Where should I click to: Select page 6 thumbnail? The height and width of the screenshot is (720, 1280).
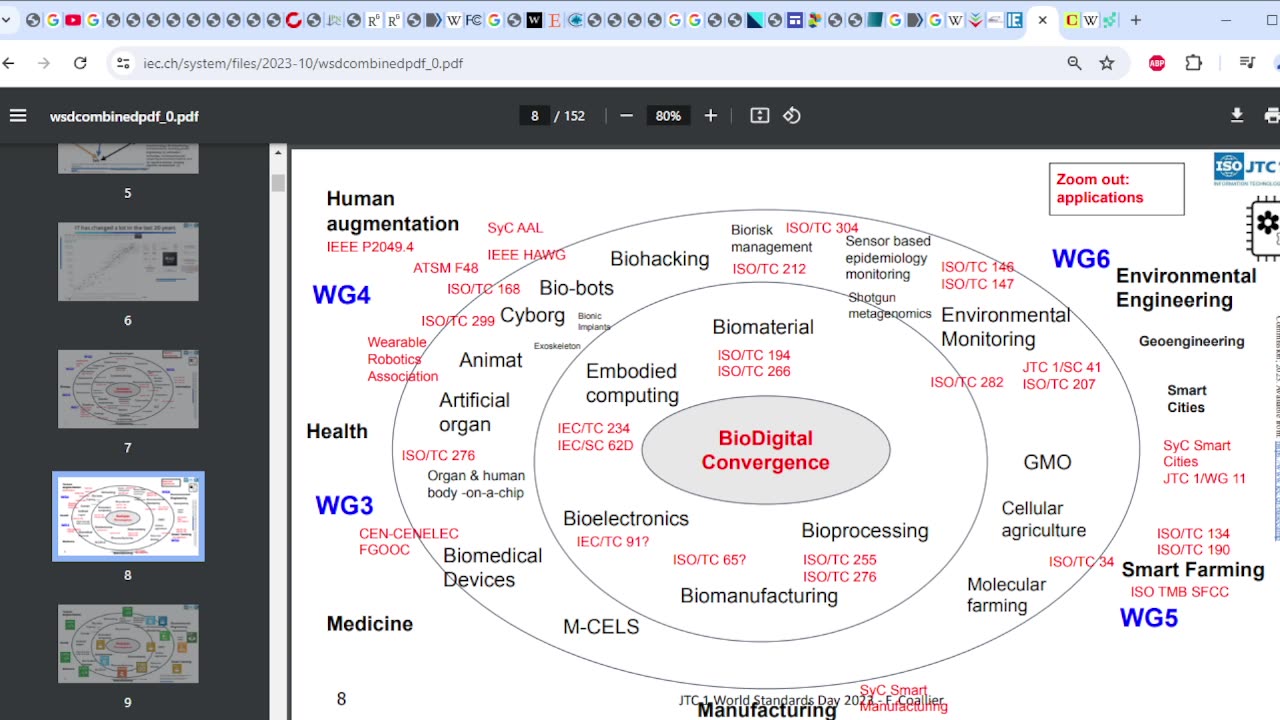128,262
